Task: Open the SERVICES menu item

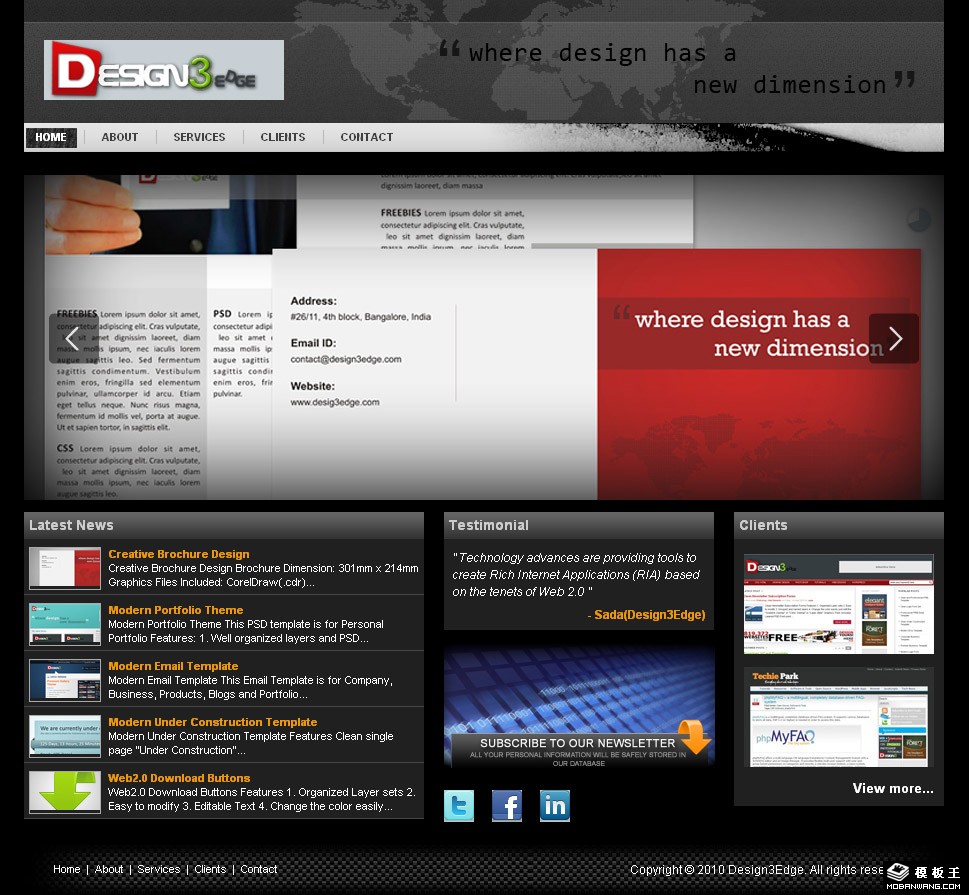Action: [x=199, y=137]
